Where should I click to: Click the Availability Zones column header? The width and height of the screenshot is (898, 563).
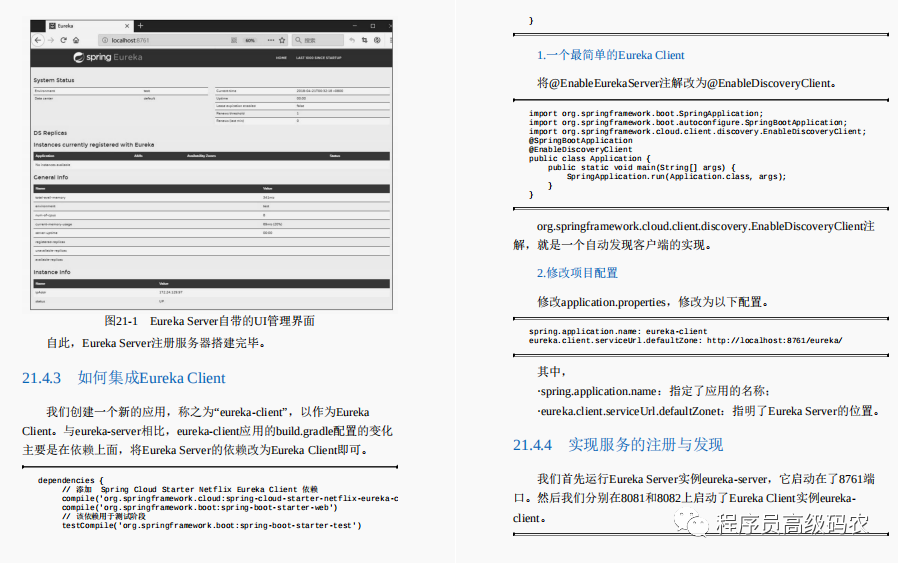pos(202,156)
